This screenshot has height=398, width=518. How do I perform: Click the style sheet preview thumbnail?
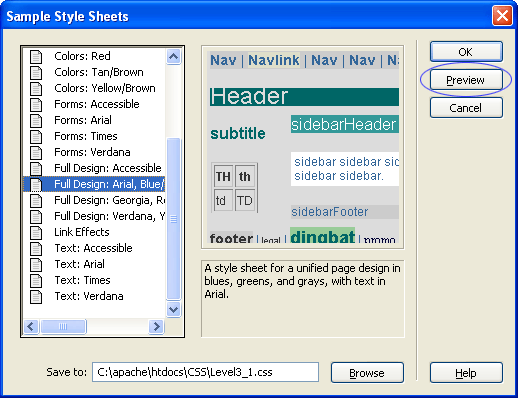(303, 147)
